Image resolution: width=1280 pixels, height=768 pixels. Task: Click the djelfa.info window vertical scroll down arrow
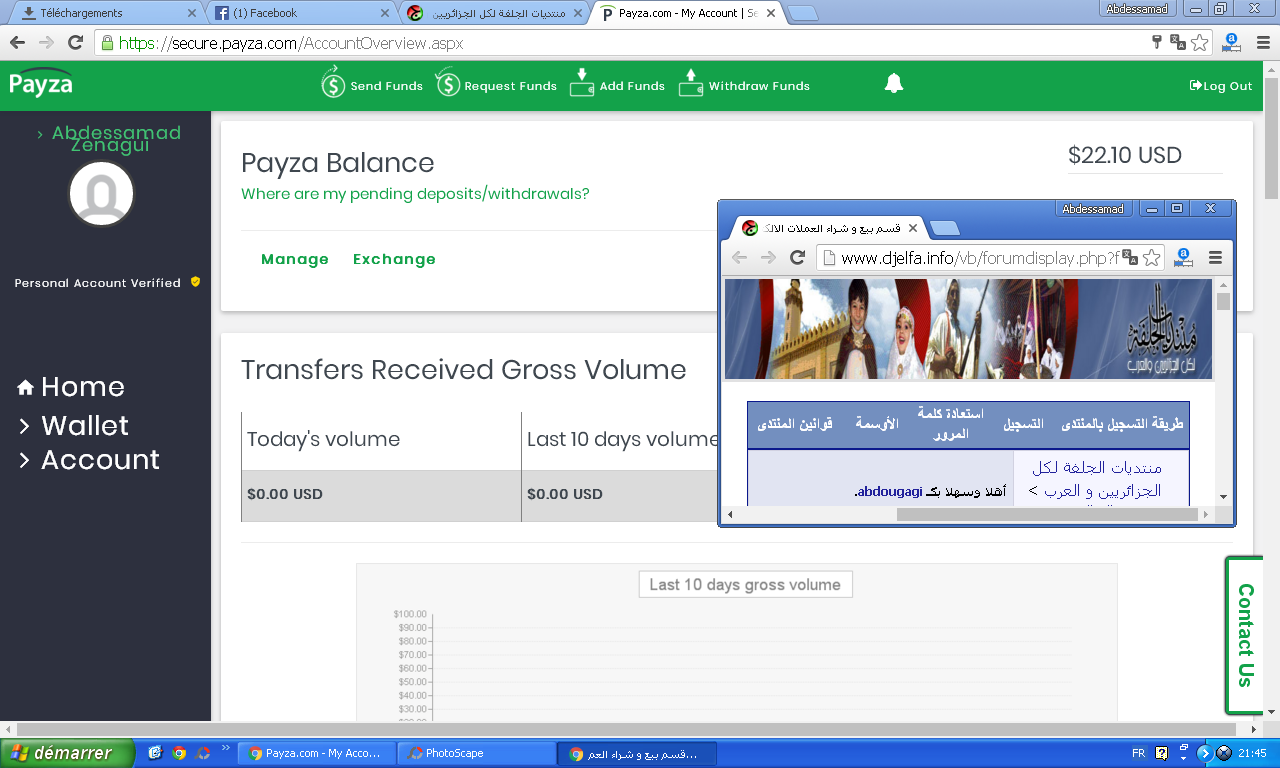tap(1223, 497)
